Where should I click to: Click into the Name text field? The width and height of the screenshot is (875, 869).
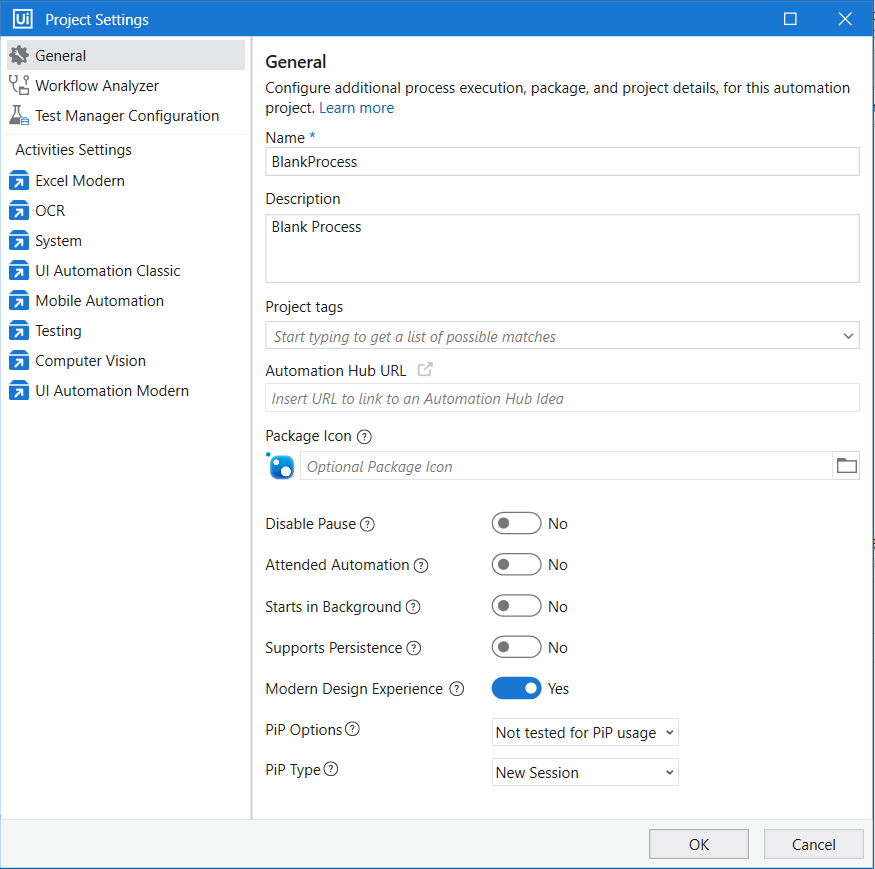point(562,162)
